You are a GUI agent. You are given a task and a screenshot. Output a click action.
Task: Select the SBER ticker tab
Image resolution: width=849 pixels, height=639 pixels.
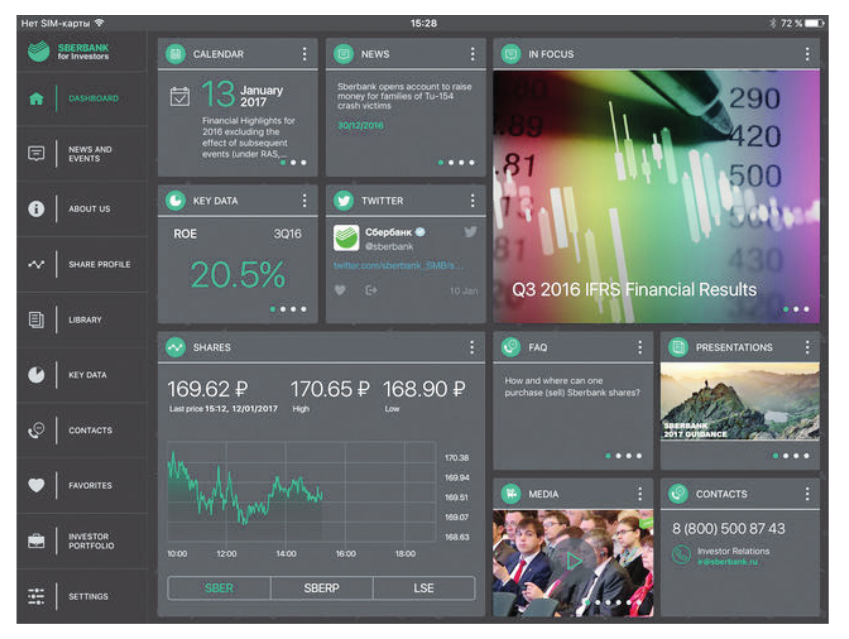coord(219,588)
